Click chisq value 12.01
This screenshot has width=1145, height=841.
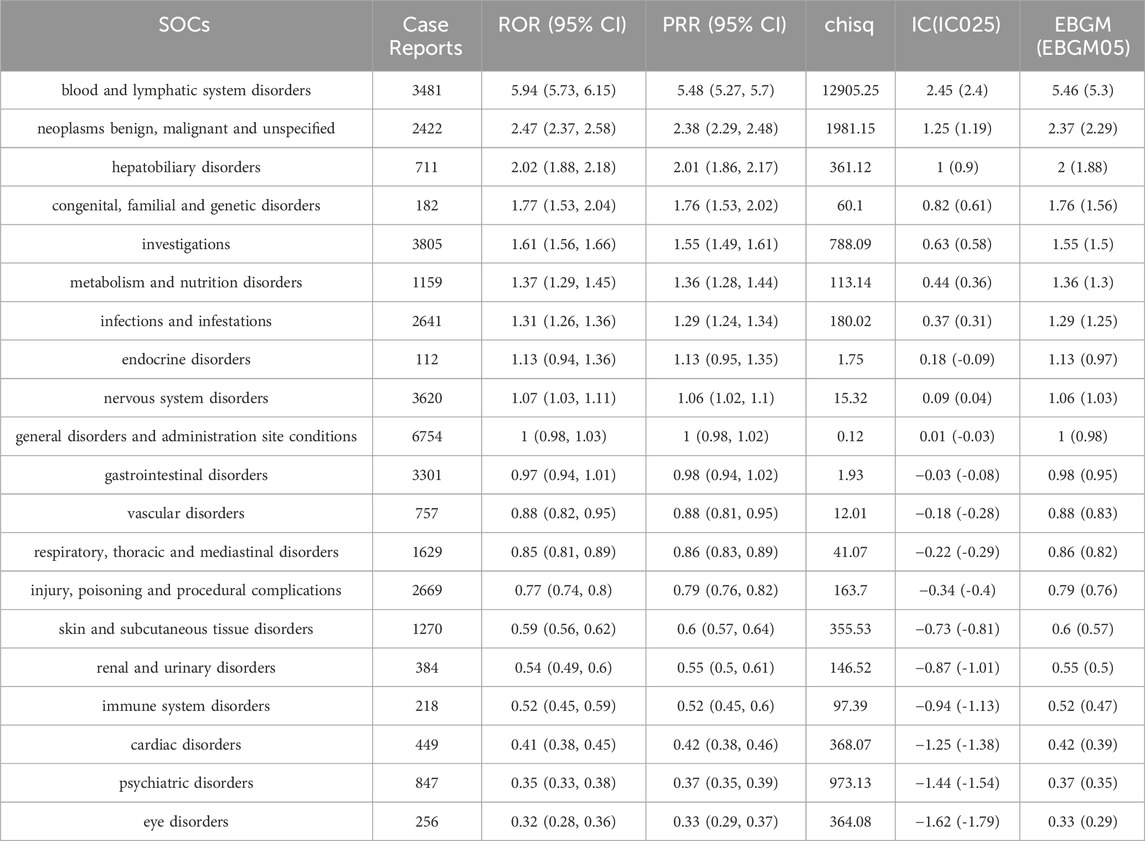tap(850, 513)
